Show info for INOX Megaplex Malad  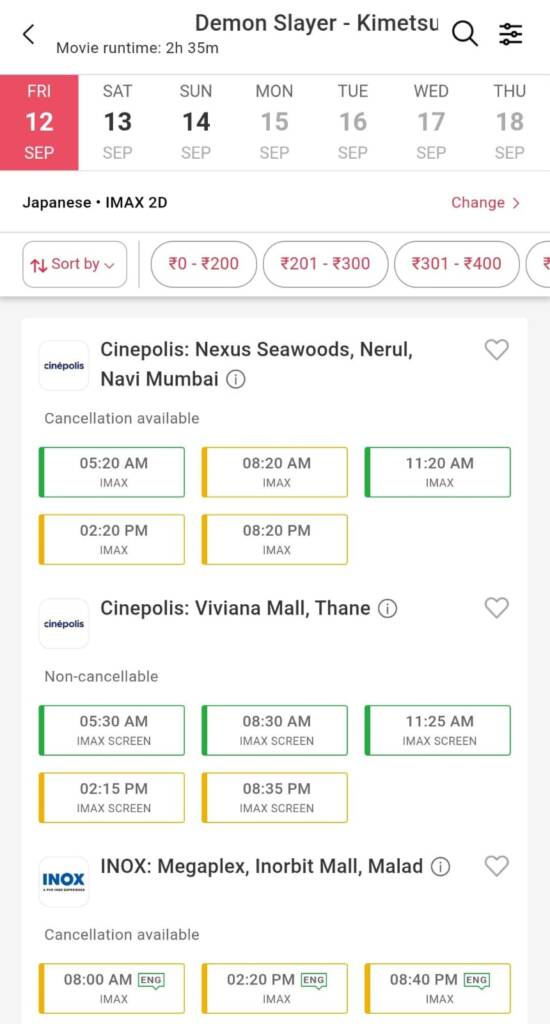(x=441, y=867)
